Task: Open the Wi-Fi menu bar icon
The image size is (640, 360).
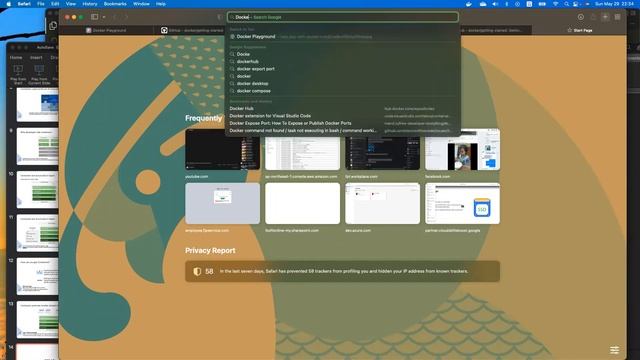Action: click(x=556, y=4)
